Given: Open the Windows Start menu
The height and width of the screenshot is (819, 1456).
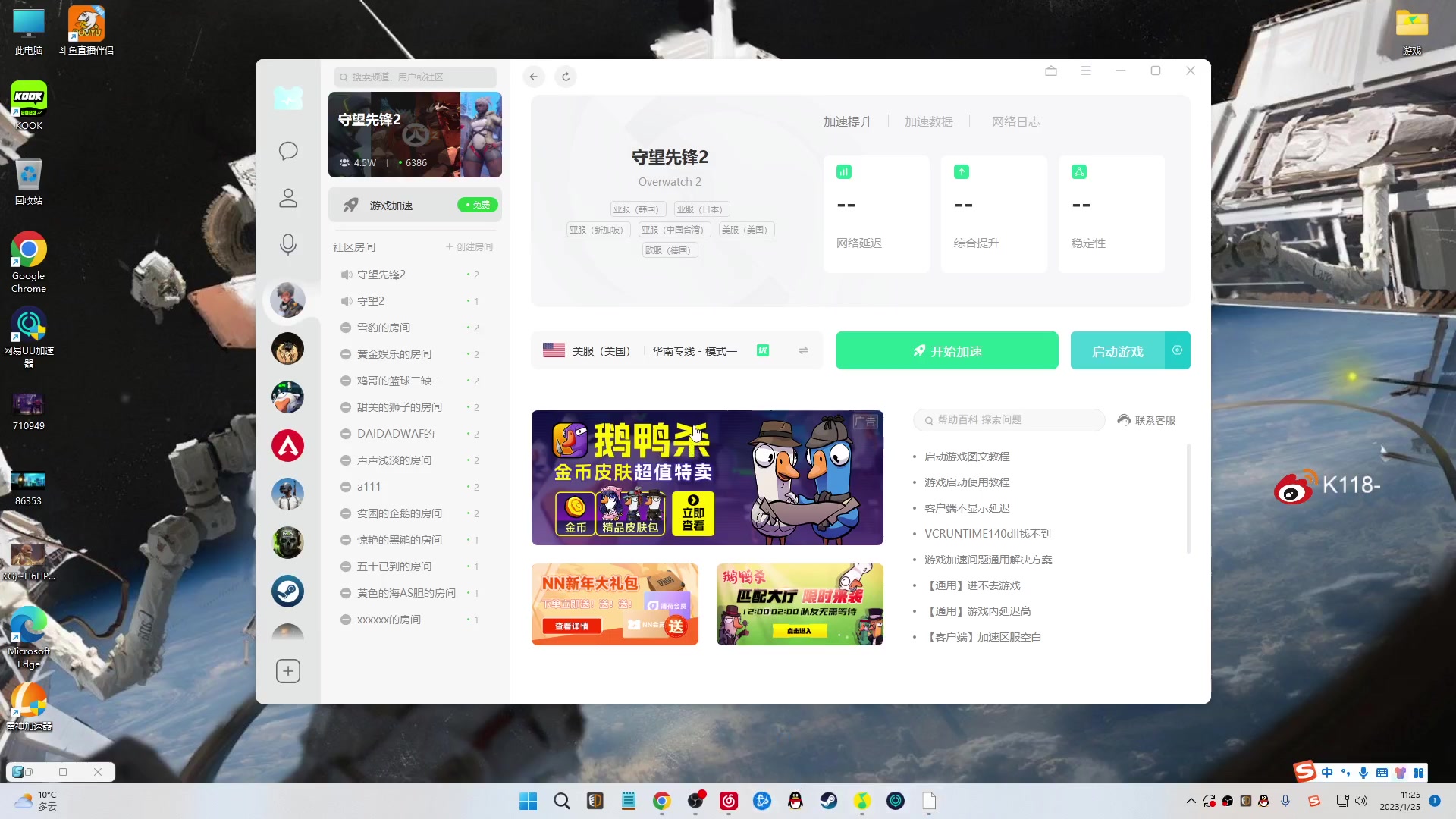Looking at the screenshot, I should click(x=529, y=801).
